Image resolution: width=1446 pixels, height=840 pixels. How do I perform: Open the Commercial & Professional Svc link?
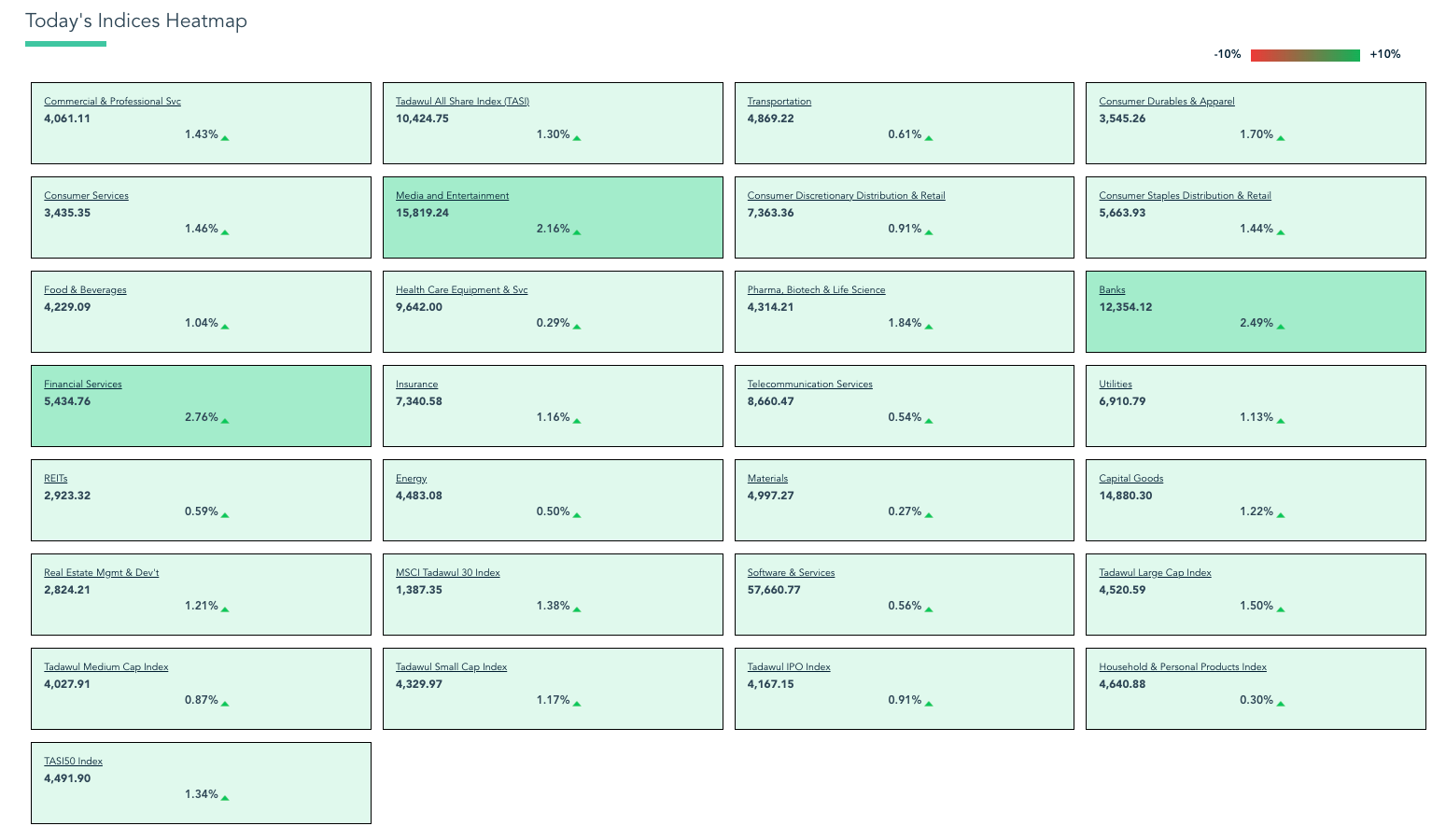[x=112, y=102]
